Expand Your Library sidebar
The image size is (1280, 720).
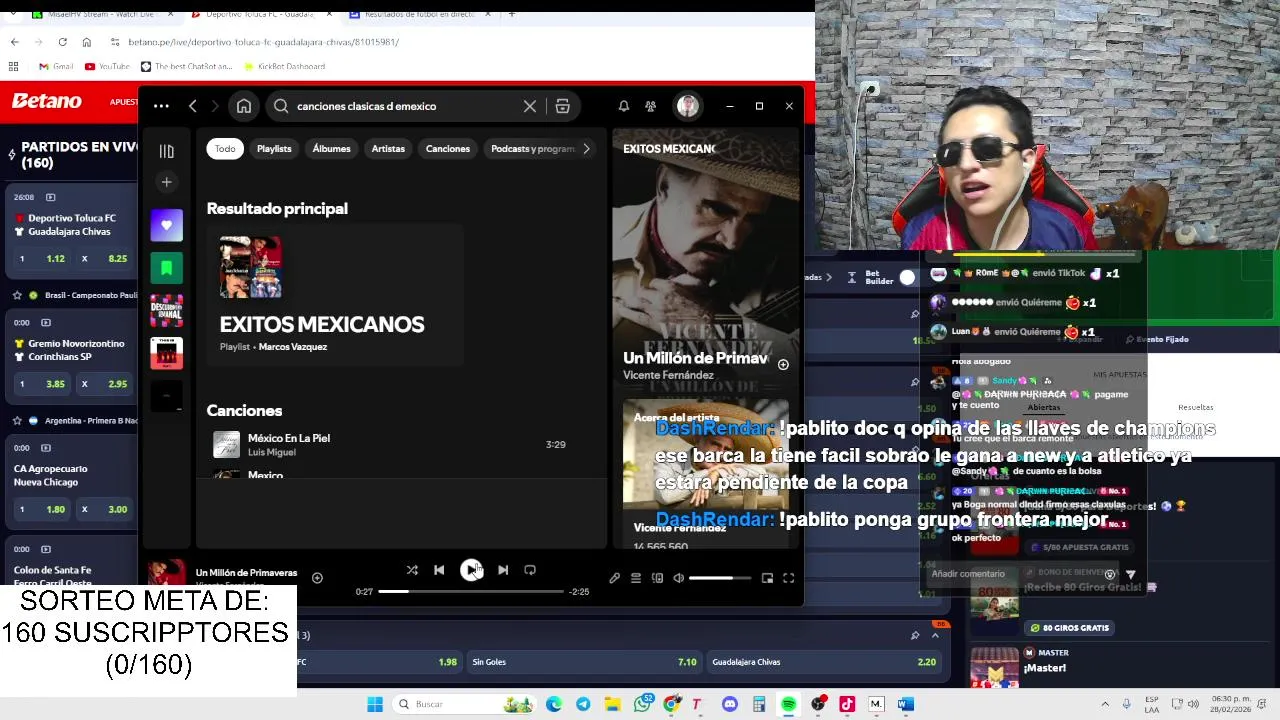click(167, 151)
